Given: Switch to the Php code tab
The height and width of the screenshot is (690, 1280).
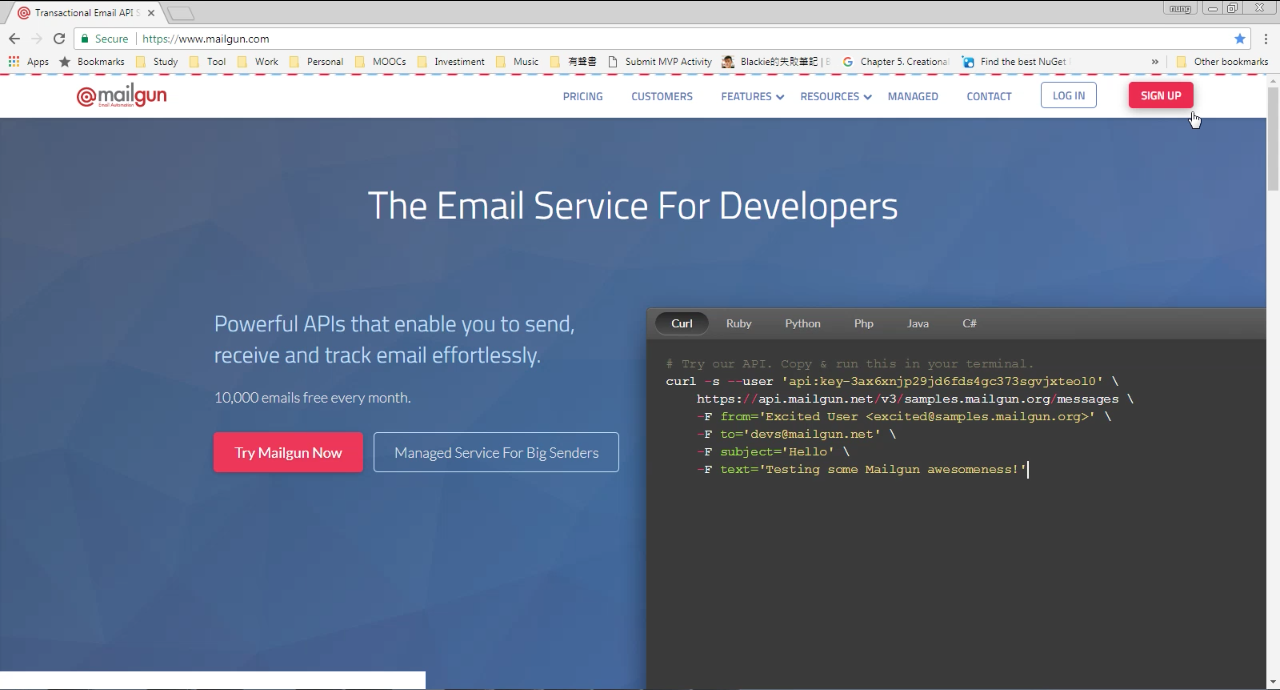Looking at the screenshot, I should coord(864,323).
